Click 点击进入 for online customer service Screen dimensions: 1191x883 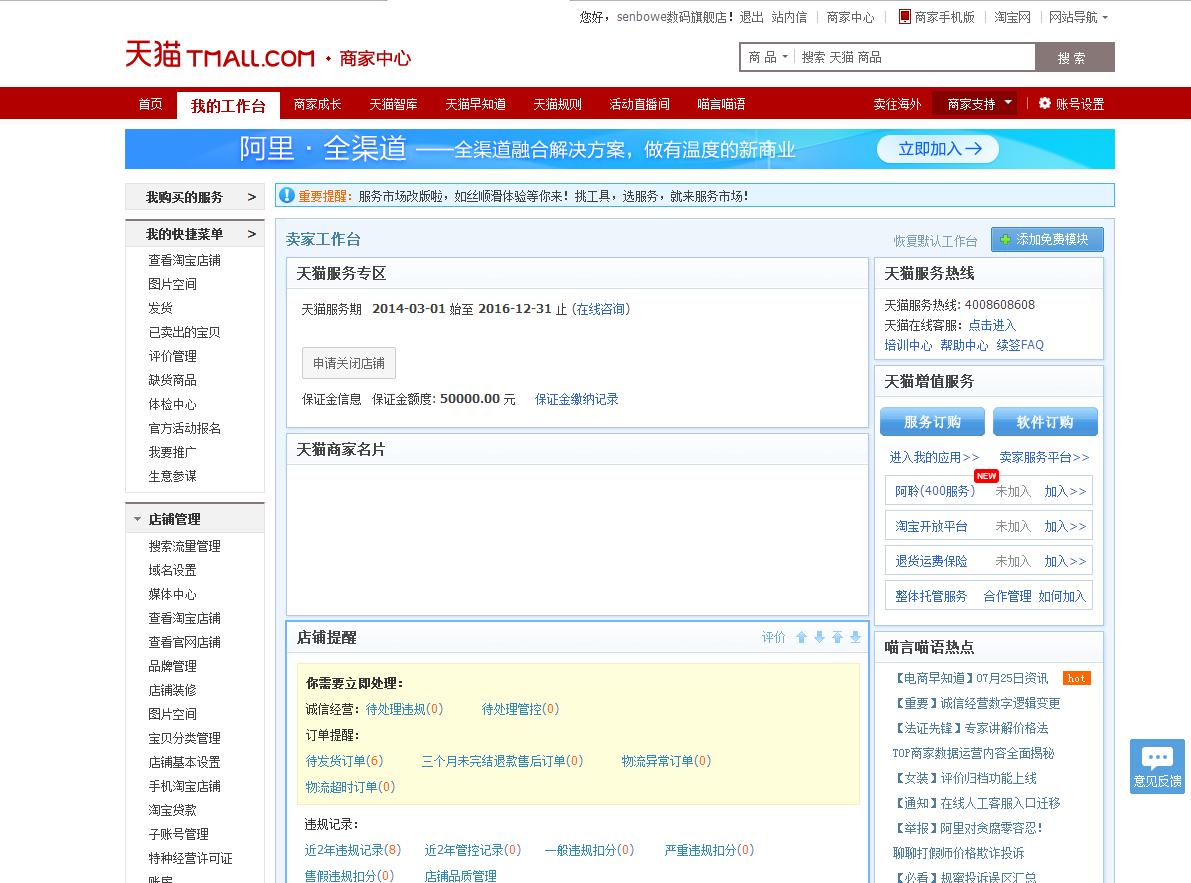click(992, 325)
